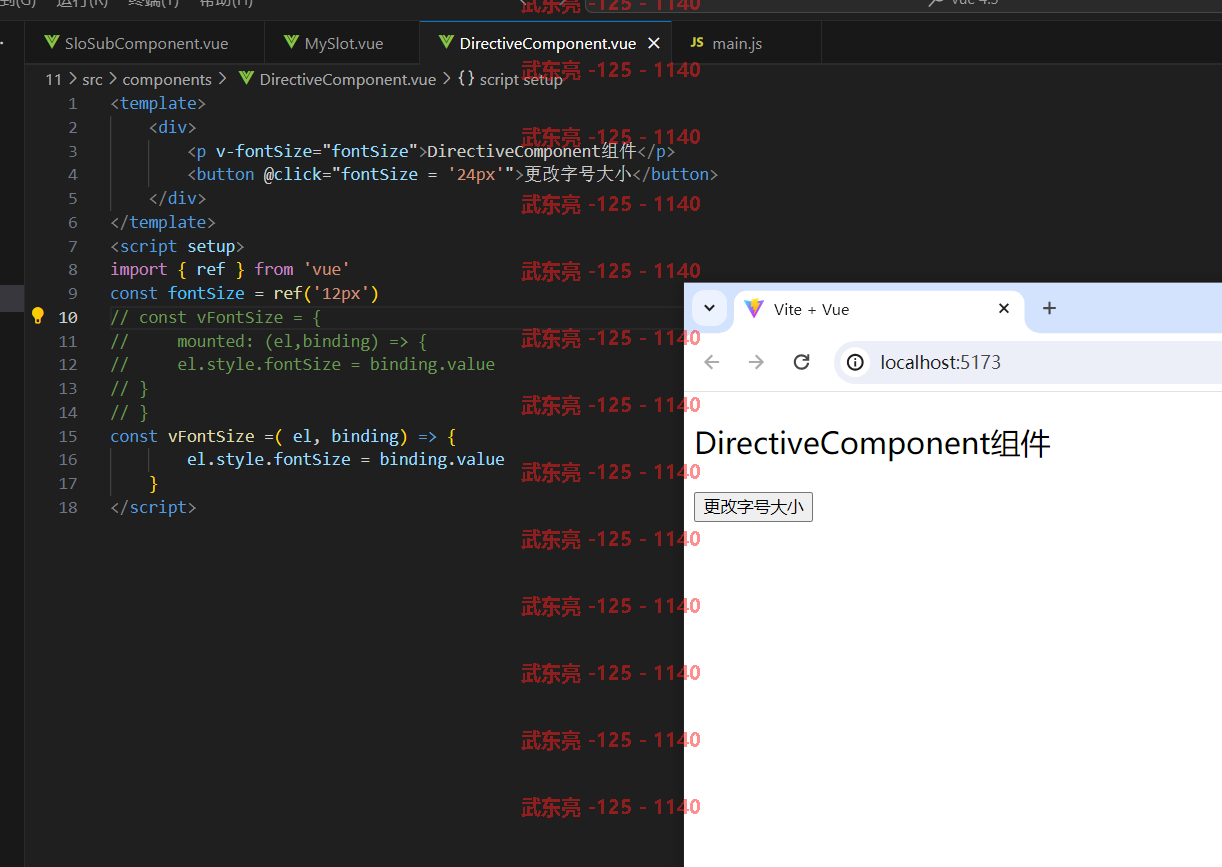Screen dimensions: 1222x867
Task: Click the lightbulb code action icon
Action: [38, 316]
